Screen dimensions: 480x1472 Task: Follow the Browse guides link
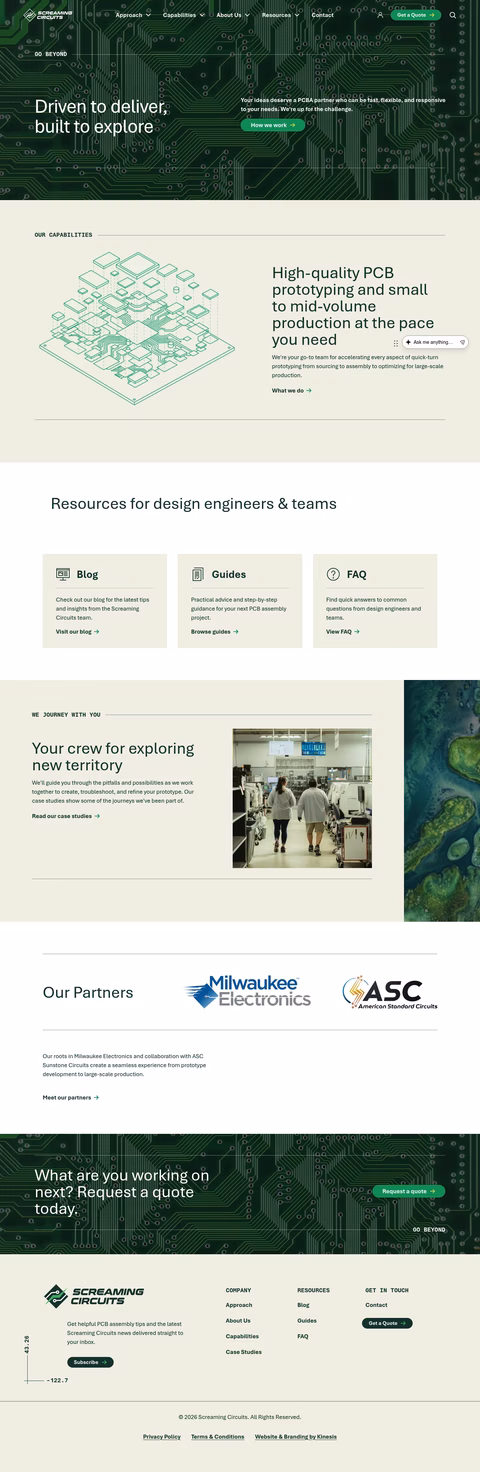(x=215, y=632)
